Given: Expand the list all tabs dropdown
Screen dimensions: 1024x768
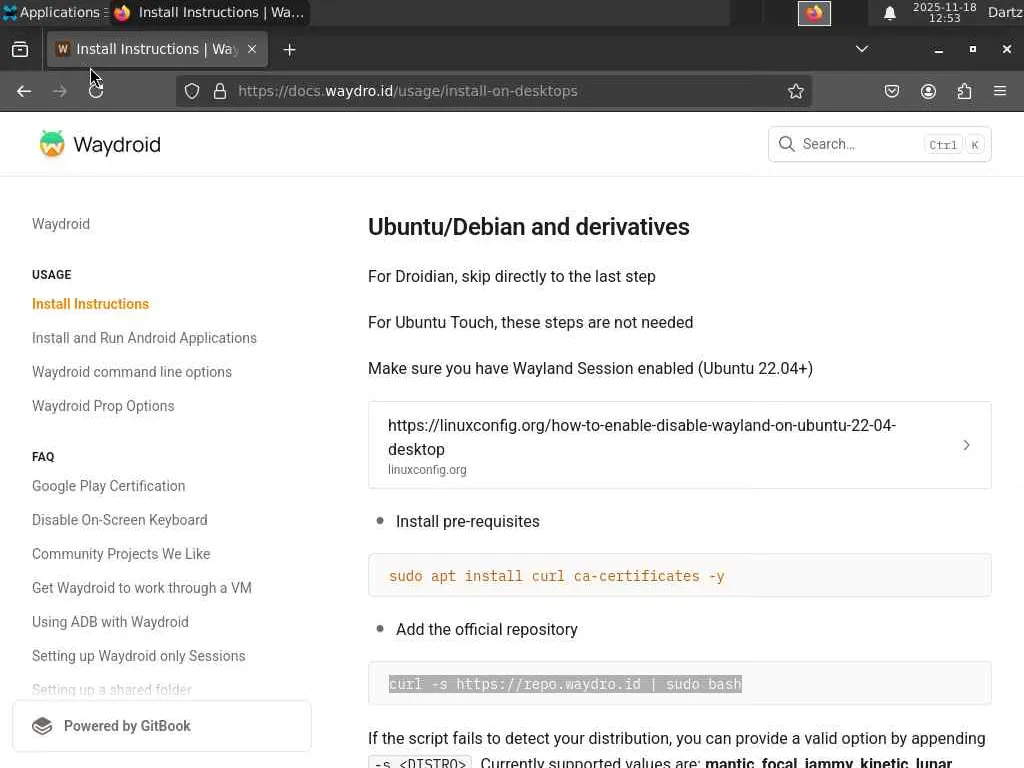Looking at the screenshot, I should pos(861,49).
